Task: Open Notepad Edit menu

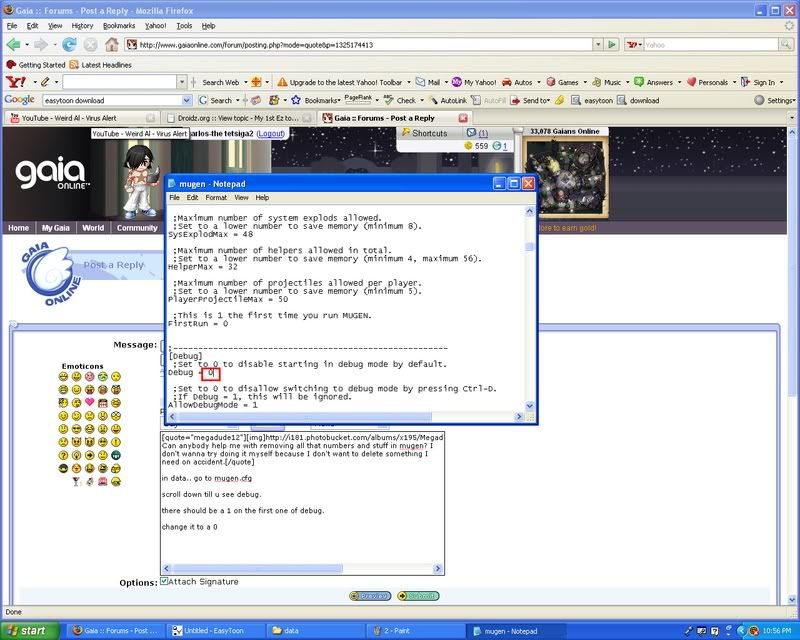Action: [192, 198]
